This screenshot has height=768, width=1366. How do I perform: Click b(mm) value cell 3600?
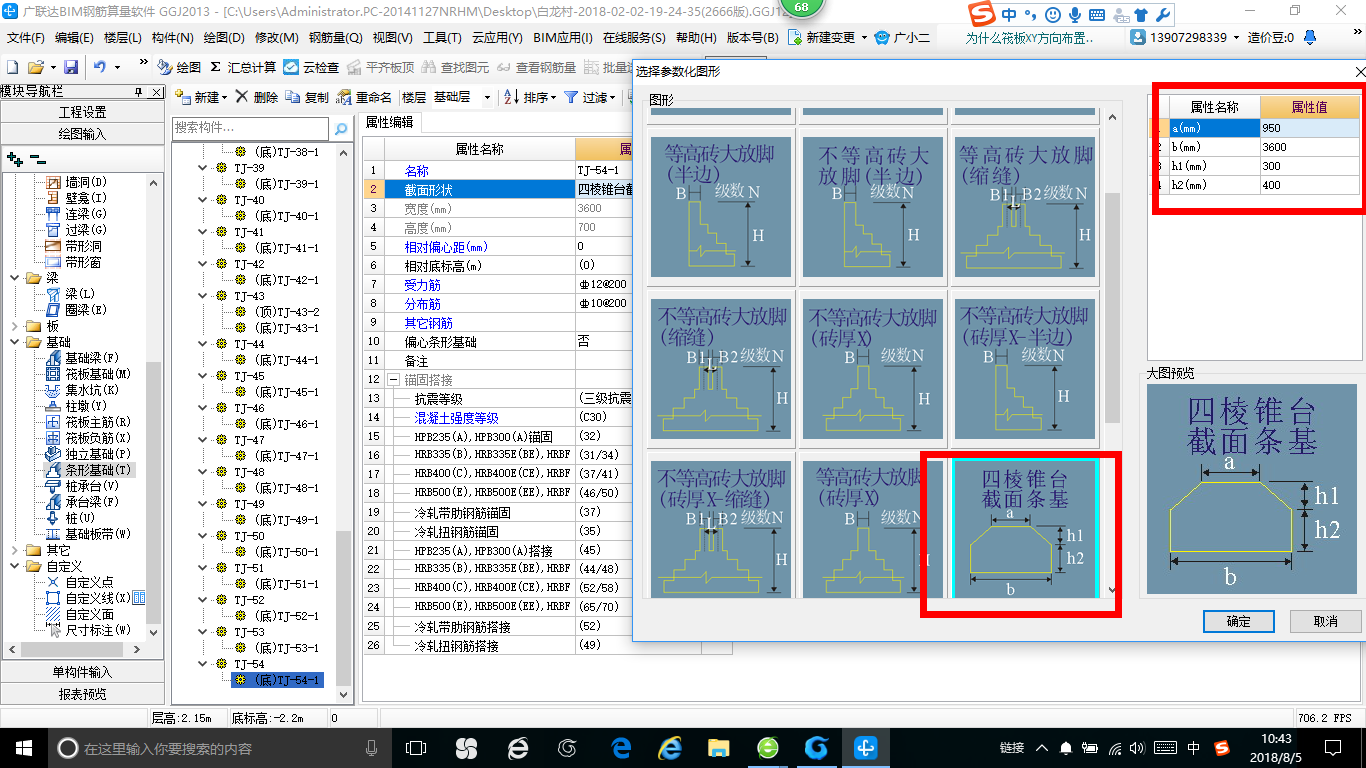coord(1310,147)
